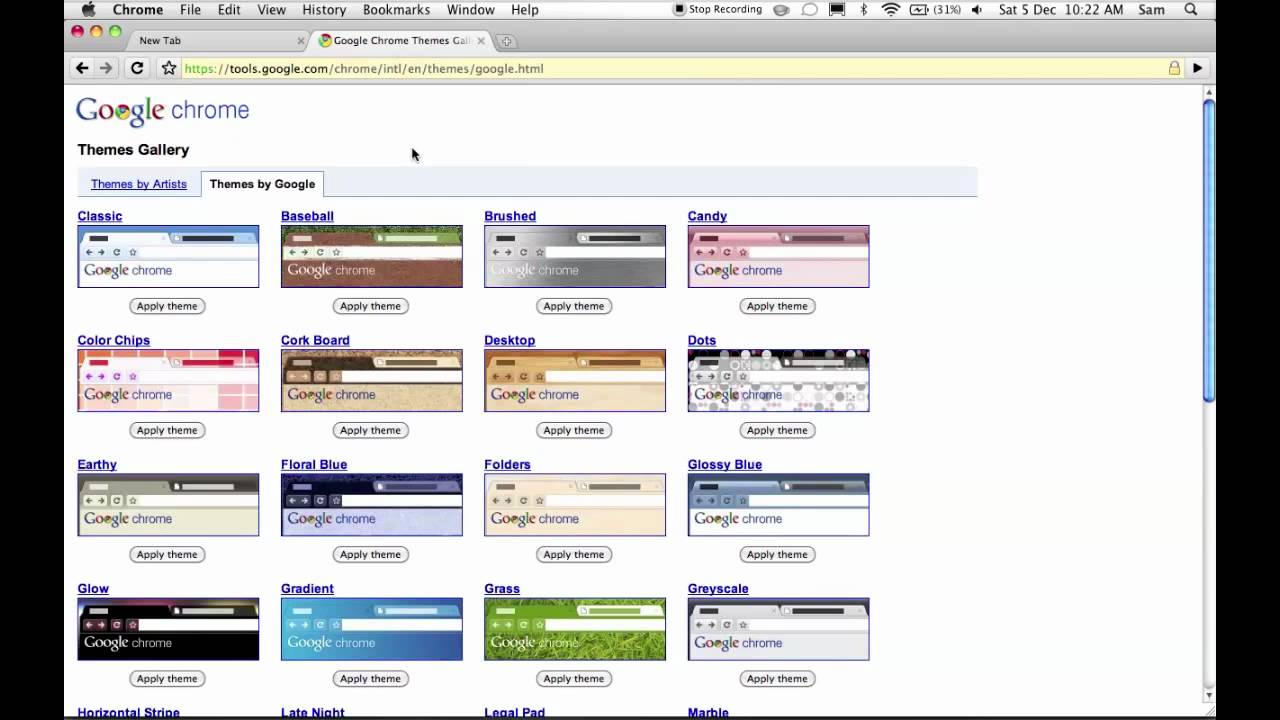Apply the Cork Board theme
This screenshot has width=1280, height=720.
370,430
